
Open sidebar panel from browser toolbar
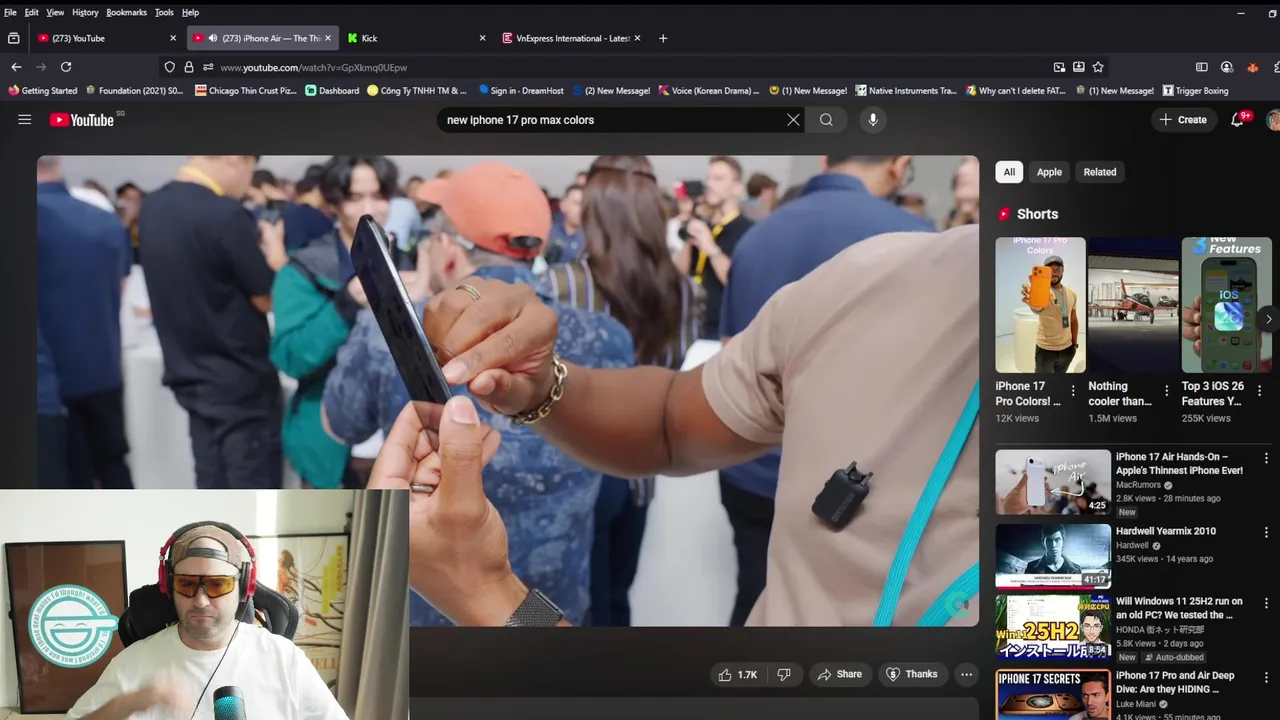click(x=1202, y=67)
